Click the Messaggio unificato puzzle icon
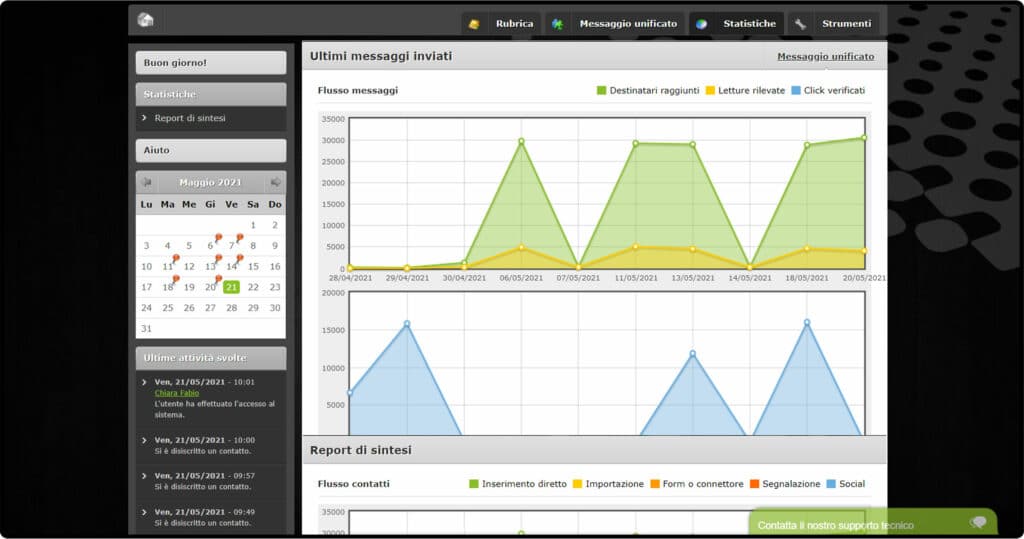Viewport: 1024px width, 539px height. click(557, 24)
